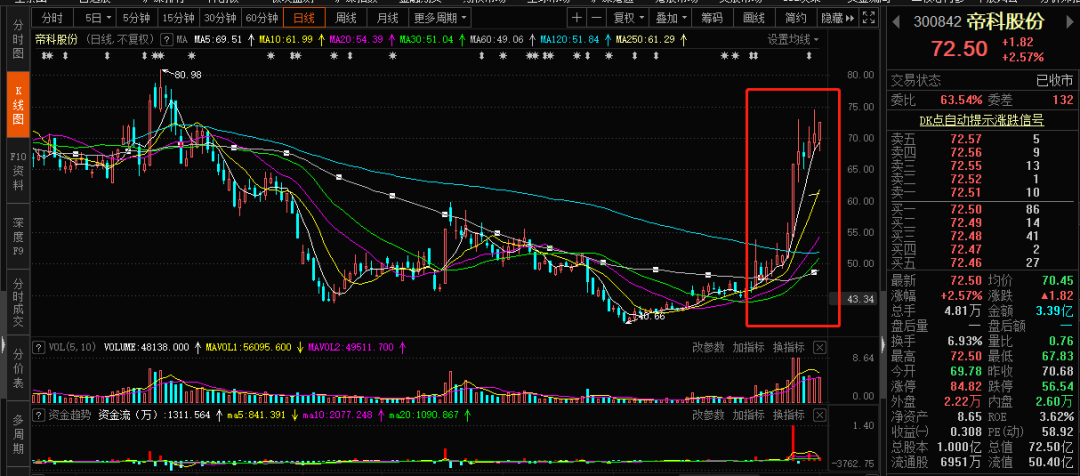
Task: Toggle fullscreen chart icon
Action: pyautogui.click(x=870, y=18)
